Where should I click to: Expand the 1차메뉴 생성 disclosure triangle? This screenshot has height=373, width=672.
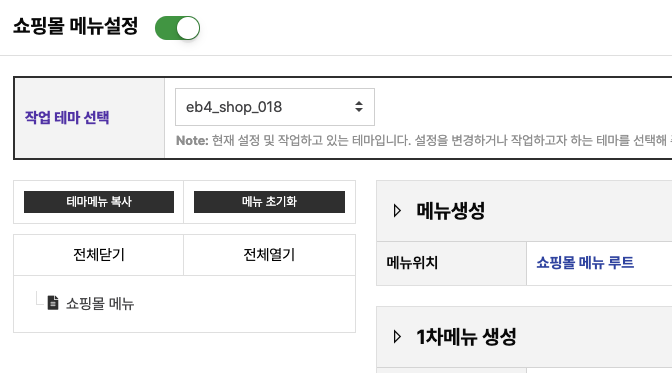(397, 337)
